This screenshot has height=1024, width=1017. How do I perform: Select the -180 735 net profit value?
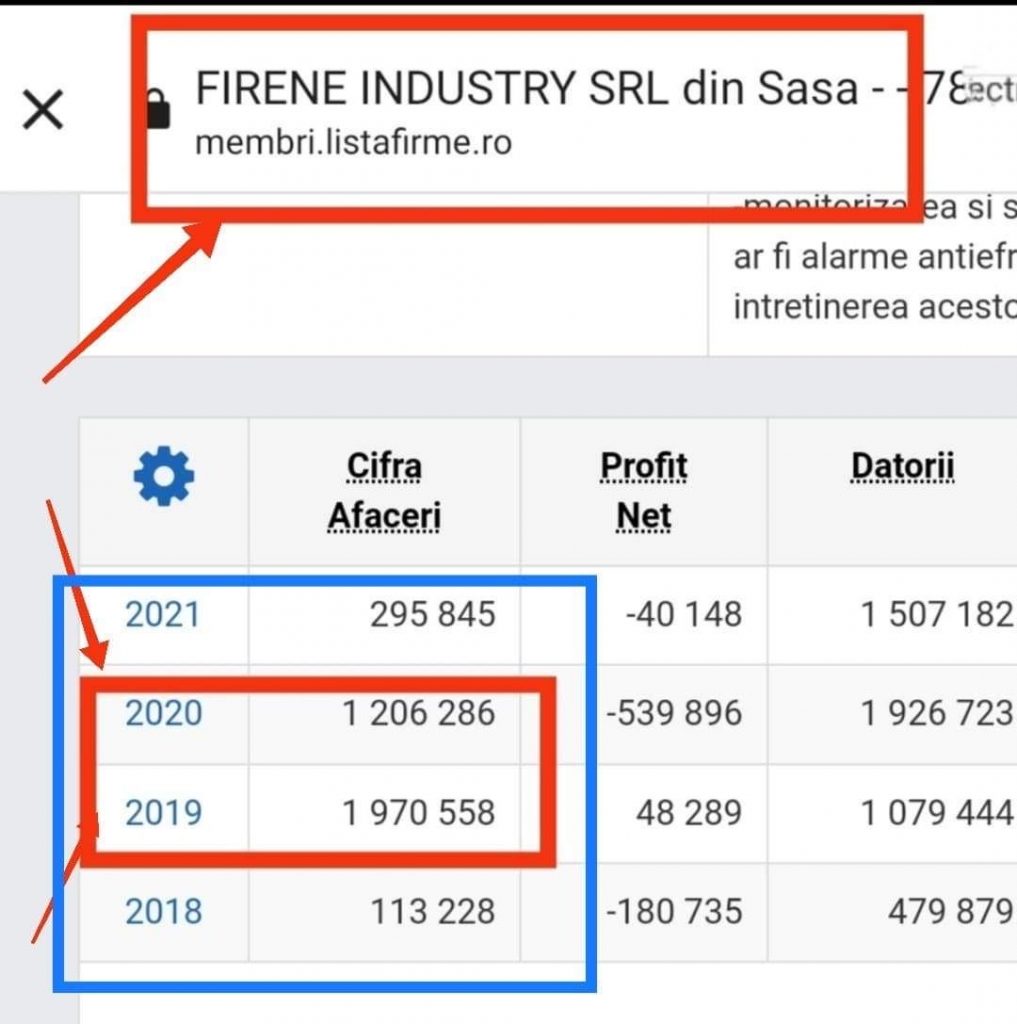(674, 911)
